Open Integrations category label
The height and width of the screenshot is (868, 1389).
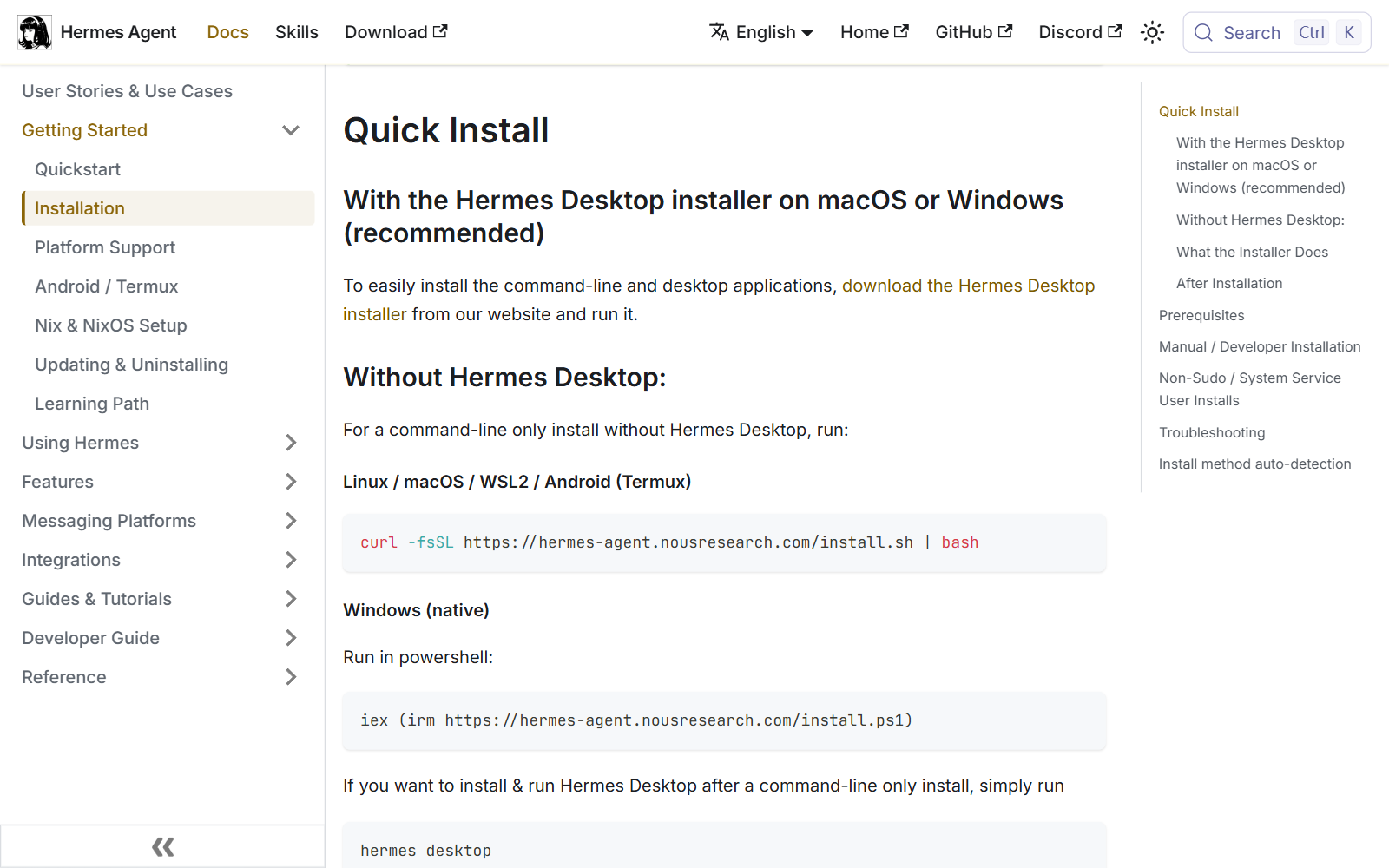71,560
